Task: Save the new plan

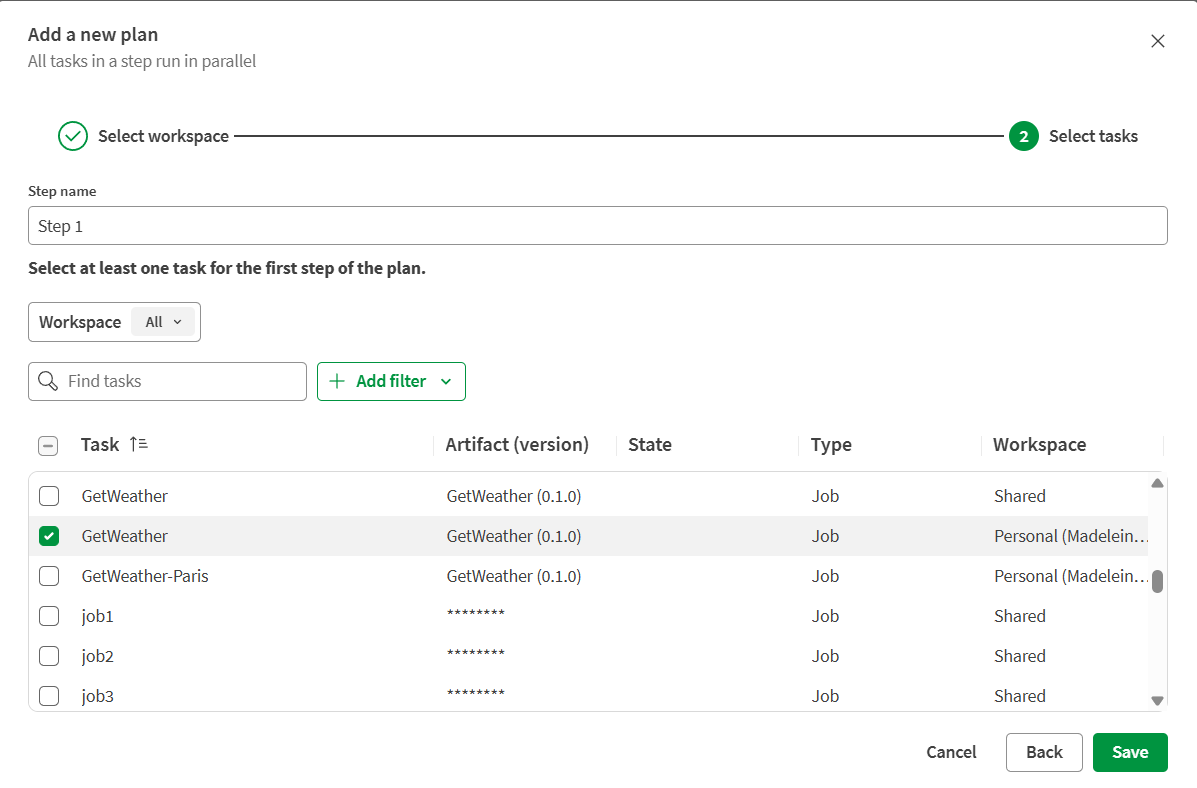Action: (1130, 752)
